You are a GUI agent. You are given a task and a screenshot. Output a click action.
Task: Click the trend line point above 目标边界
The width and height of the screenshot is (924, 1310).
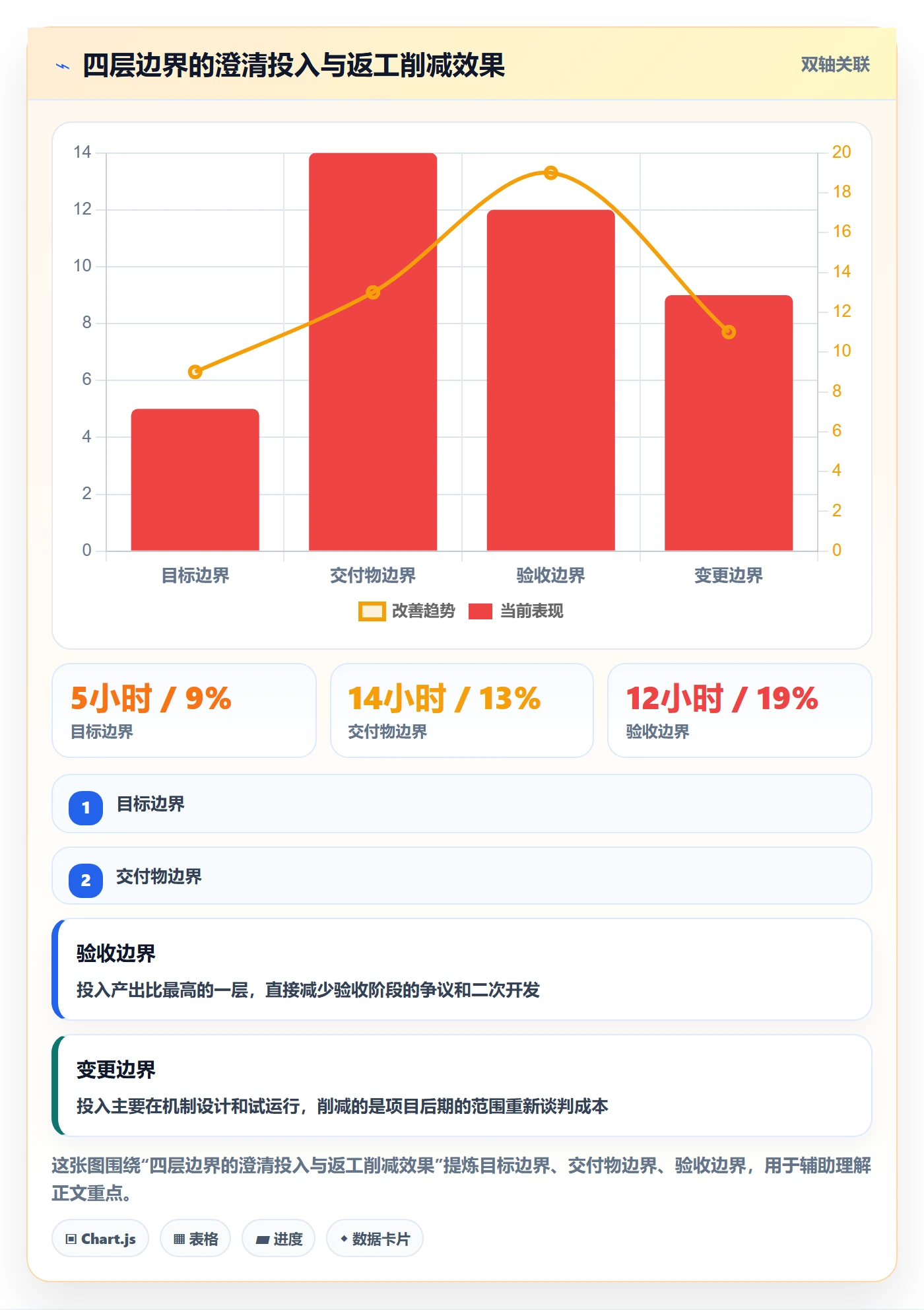tap(195, 372)
